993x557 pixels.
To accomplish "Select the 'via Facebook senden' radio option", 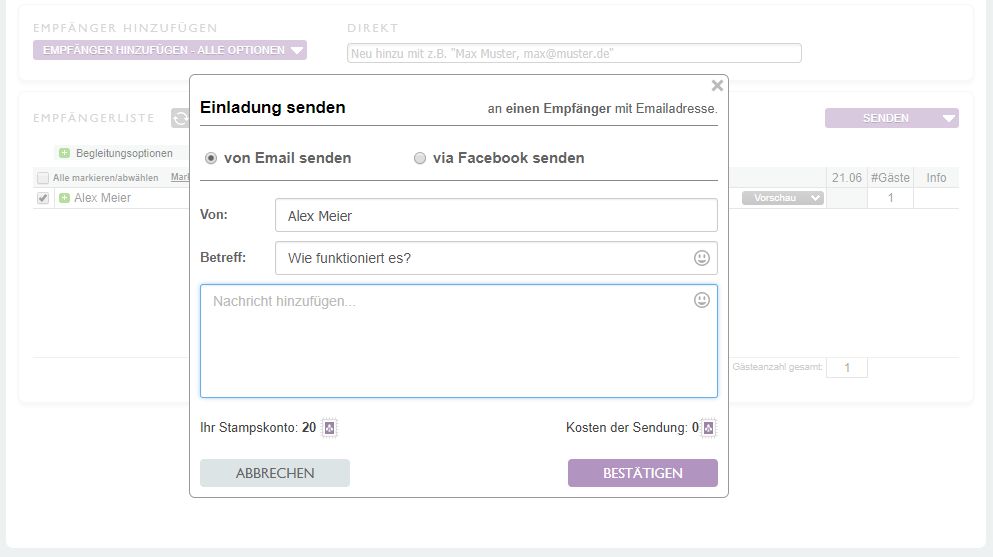I will (420, 158).
